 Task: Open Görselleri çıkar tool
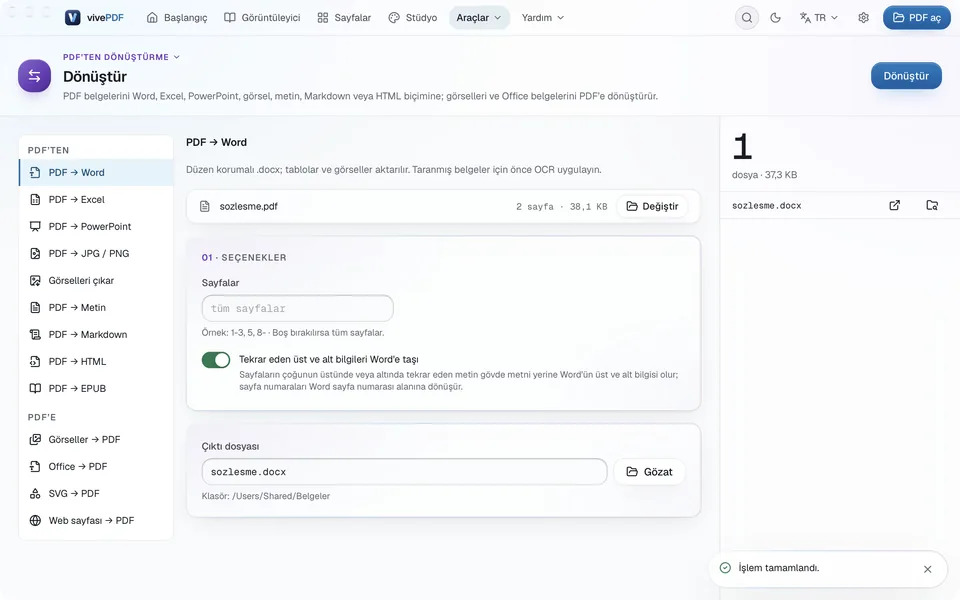point(96,280)
